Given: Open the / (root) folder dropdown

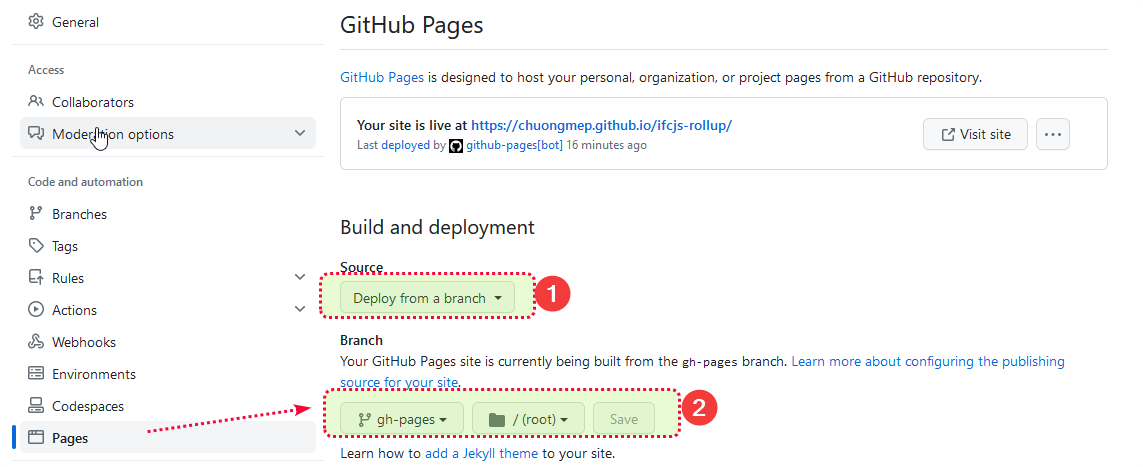Looking at the screenshot, I should tap(528, 420).
